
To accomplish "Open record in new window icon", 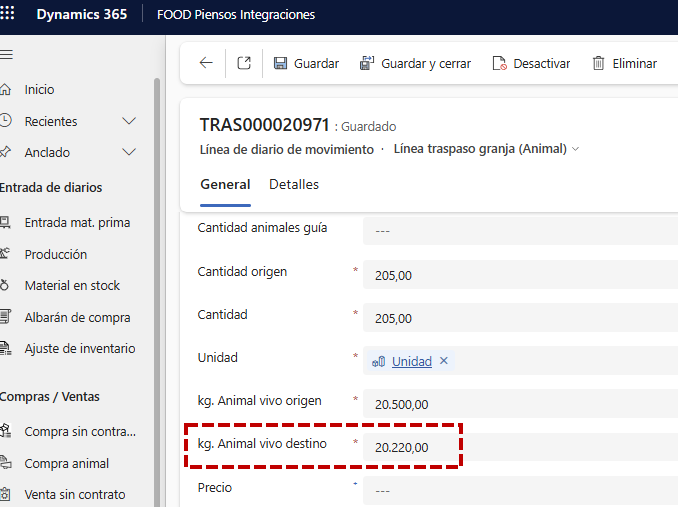I will tap(244, 63).
